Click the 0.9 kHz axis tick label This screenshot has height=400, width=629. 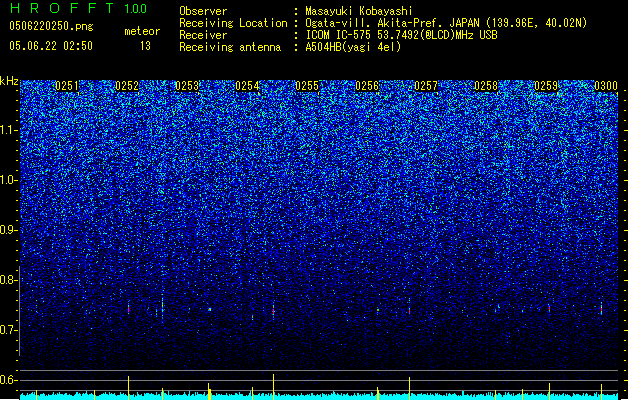point(8,230)
